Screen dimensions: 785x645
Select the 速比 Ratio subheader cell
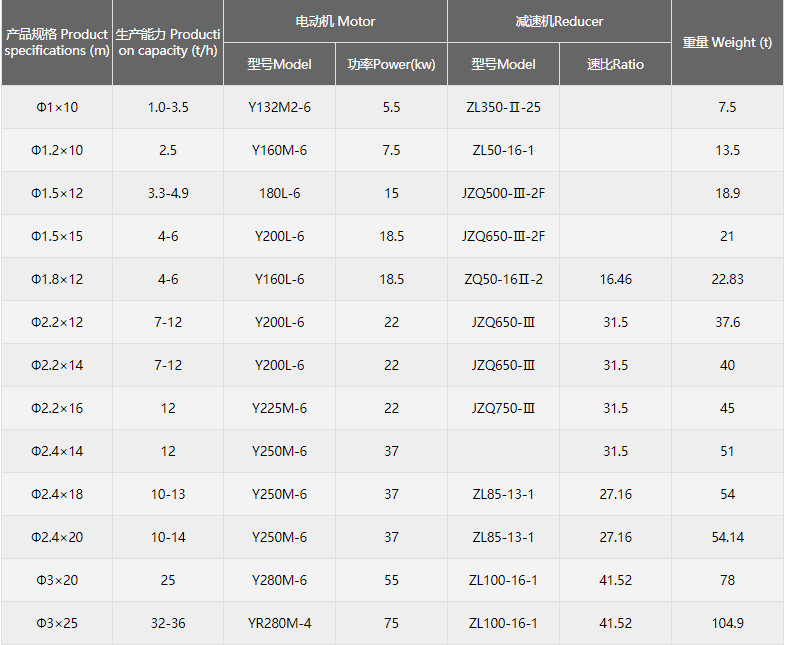pos(615,64)
